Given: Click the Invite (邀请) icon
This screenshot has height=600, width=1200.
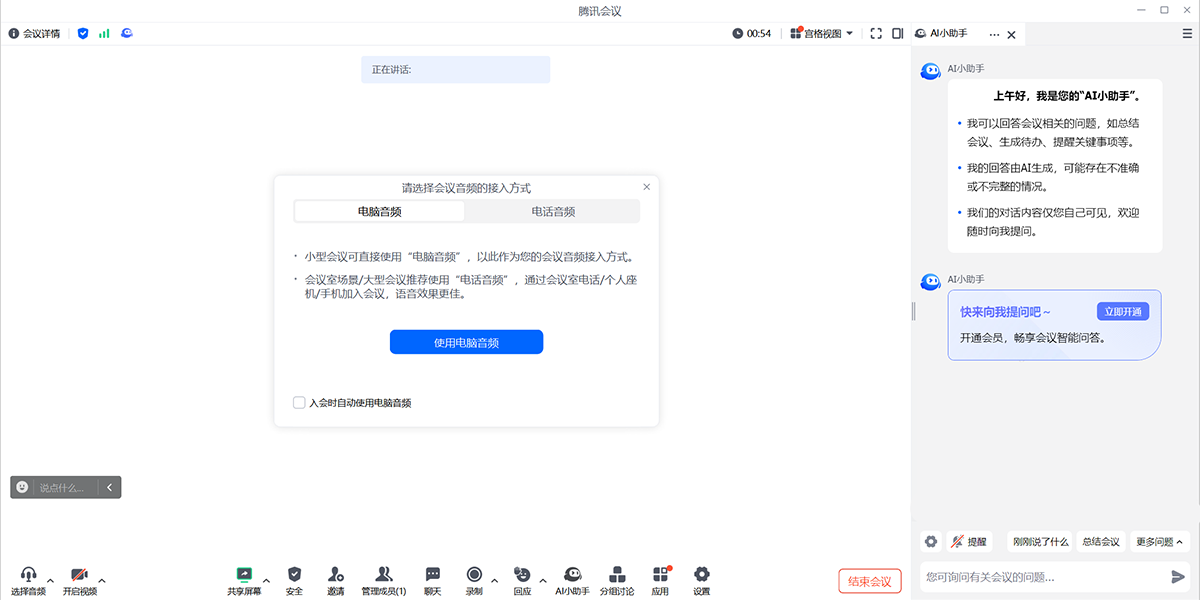Looking at the screenshot, I should point(335,575).
